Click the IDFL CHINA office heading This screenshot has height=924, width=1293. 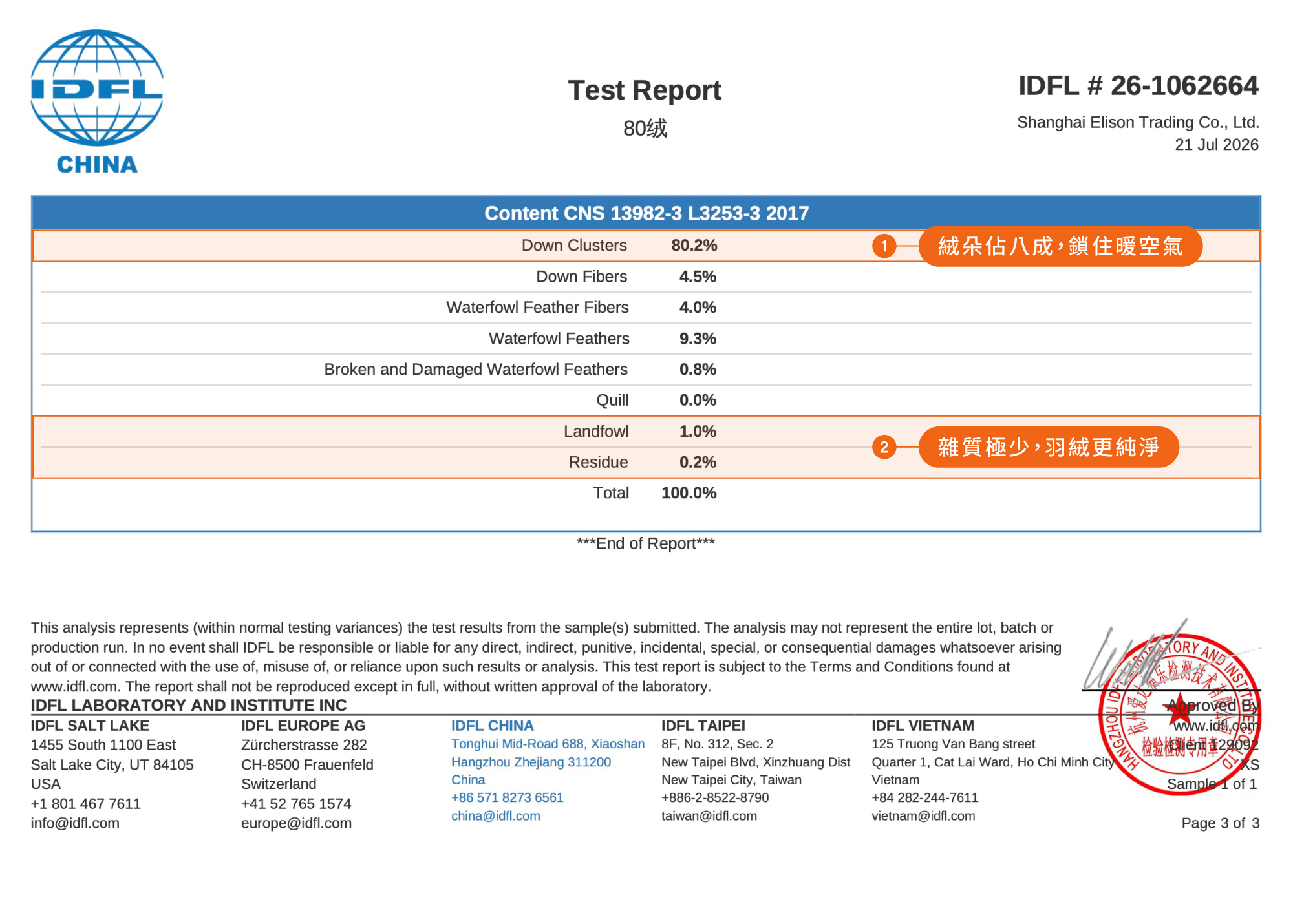(493, 726)
